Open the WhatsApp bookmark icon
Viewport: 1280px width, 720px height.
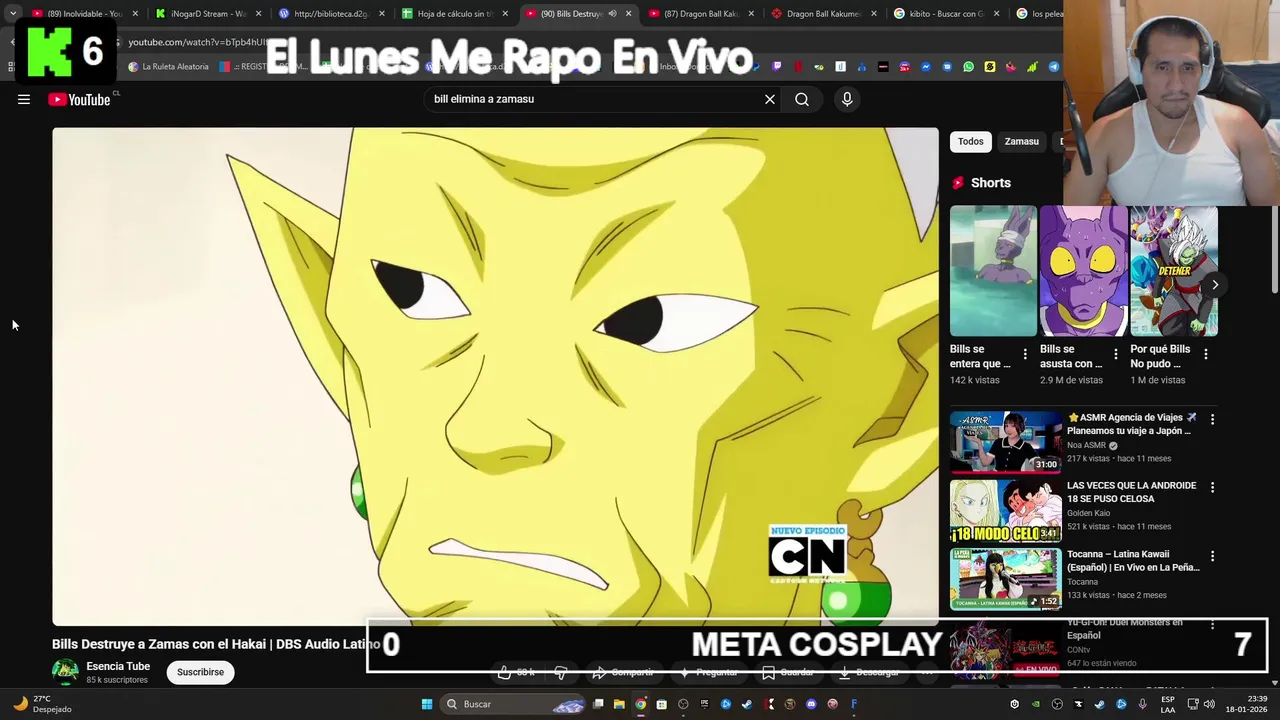(968, 67)
